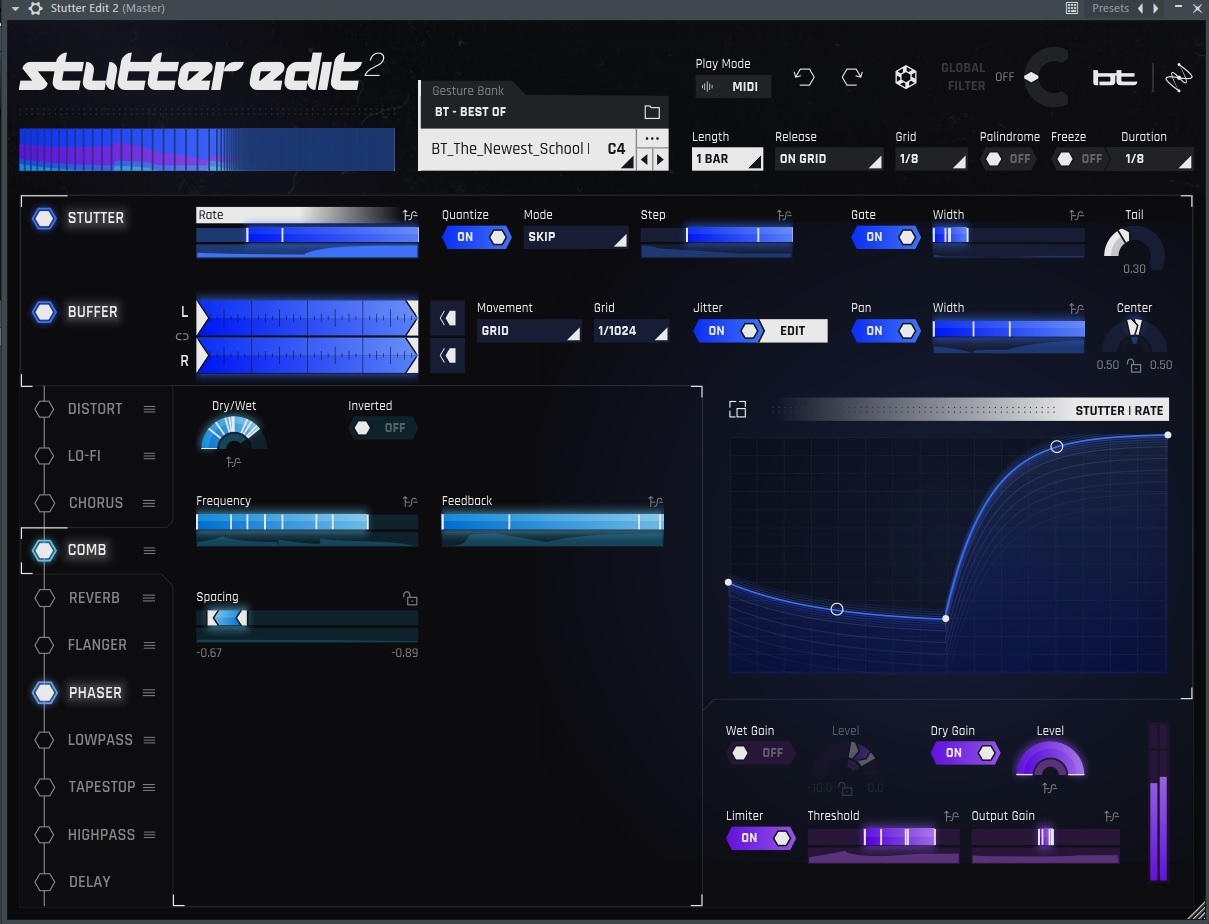The width and height of the screenshot is (1209, 924).
Task: Select the Lo-Fi effect module
Action: click(x=84, y=456)
